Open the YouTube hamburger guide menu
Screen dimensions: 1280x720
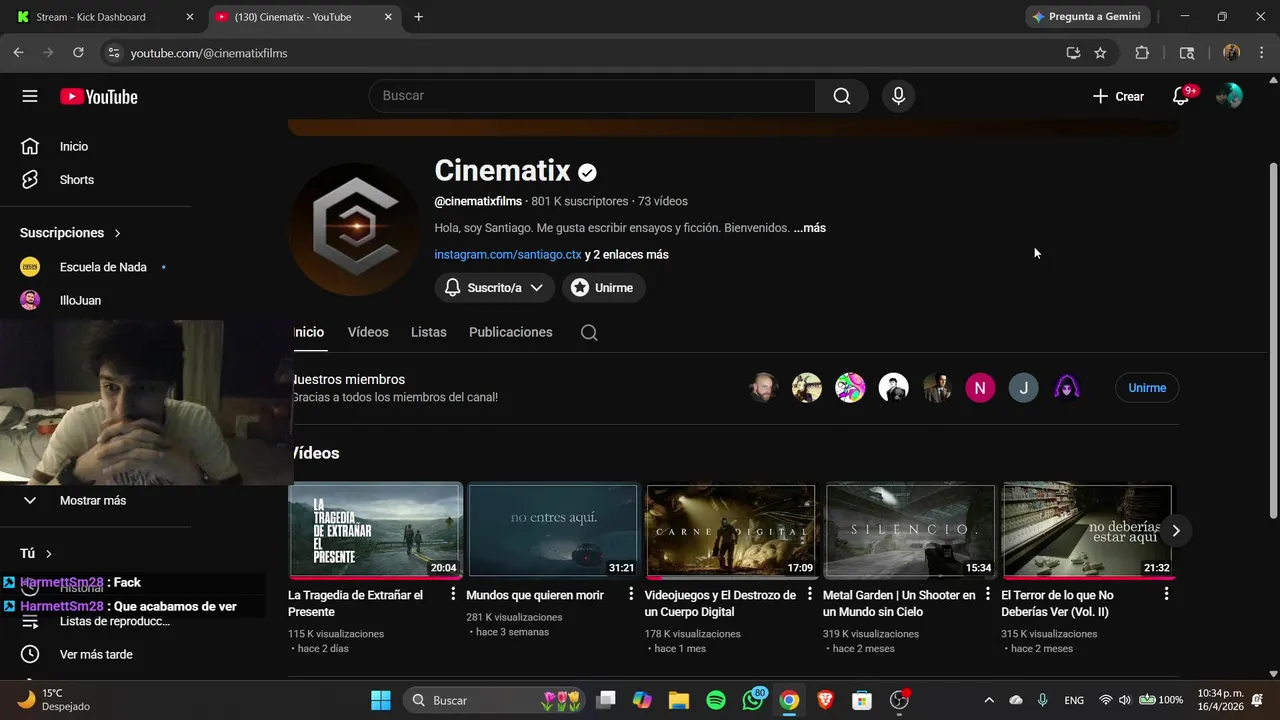(x=30, y=96)
